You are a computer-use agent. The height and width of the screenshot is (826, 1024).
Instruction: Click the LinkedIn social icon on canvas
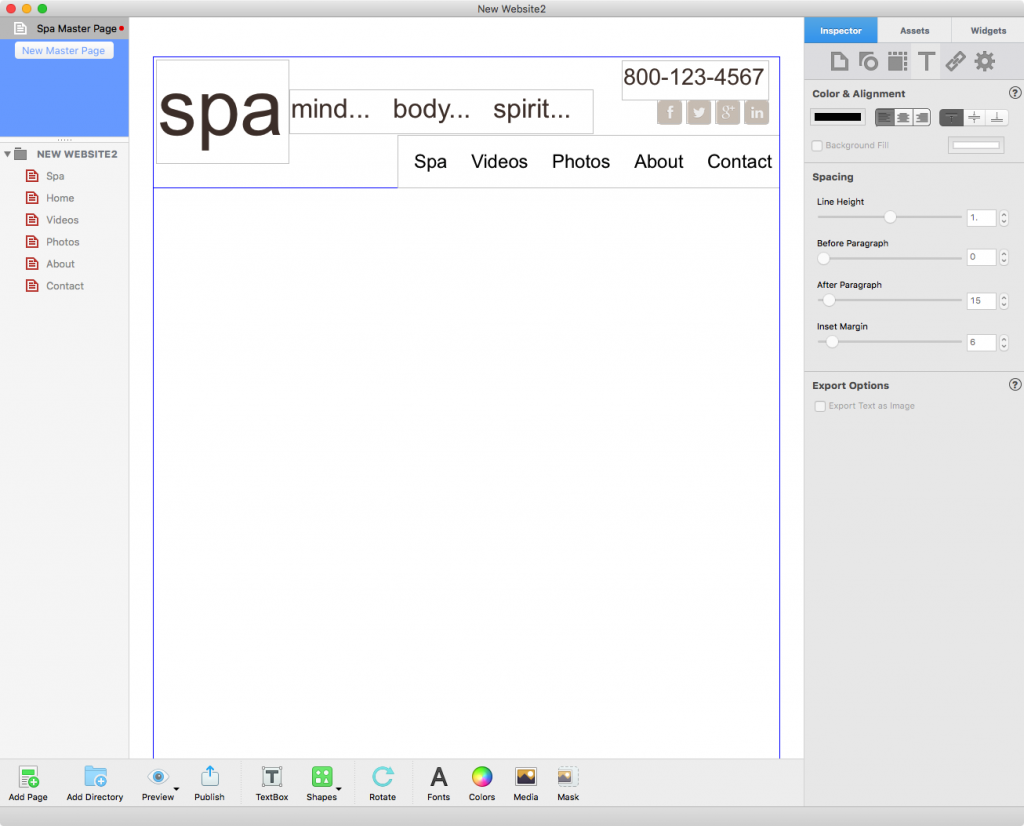[756, 112]
